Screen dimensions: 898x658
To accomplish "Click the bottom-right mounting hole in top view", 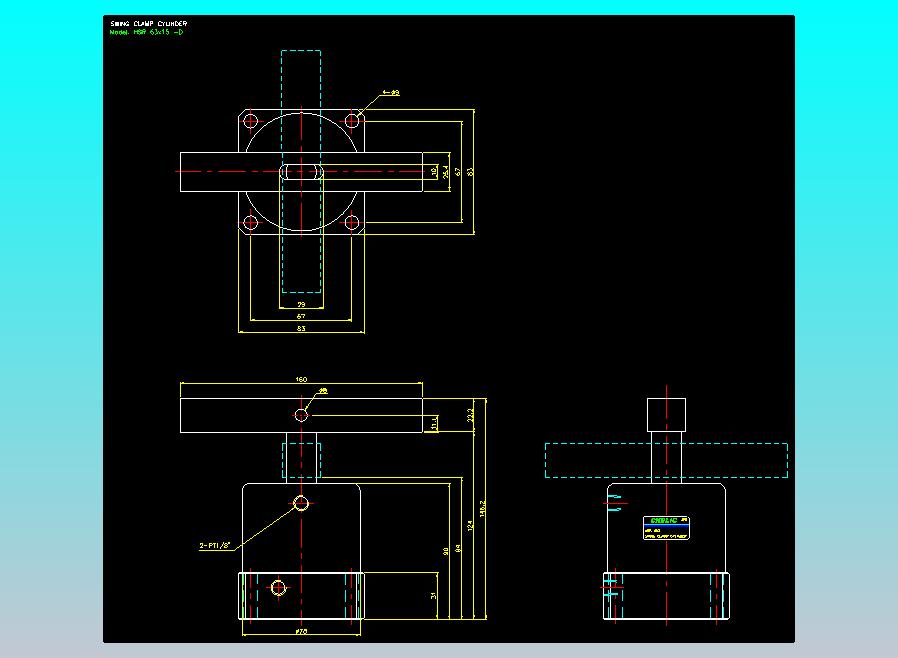I will (352, 222).
